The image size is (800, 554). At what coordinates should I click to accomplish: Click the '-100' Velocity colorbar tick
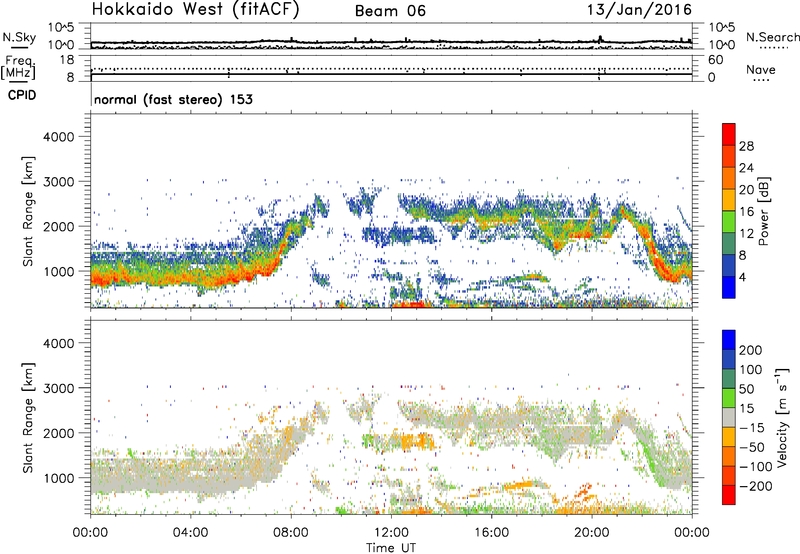tap(756, 467)
